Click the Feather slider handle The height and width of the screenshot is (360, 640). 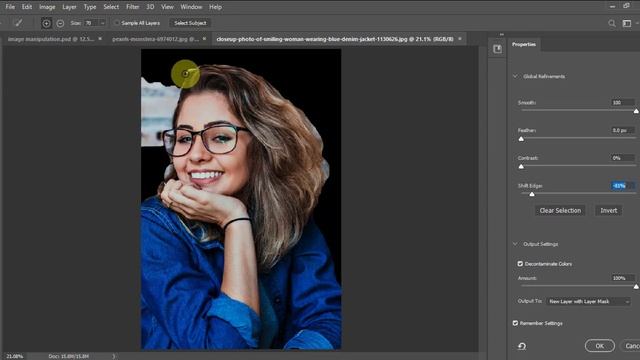[x=521, y=139]
